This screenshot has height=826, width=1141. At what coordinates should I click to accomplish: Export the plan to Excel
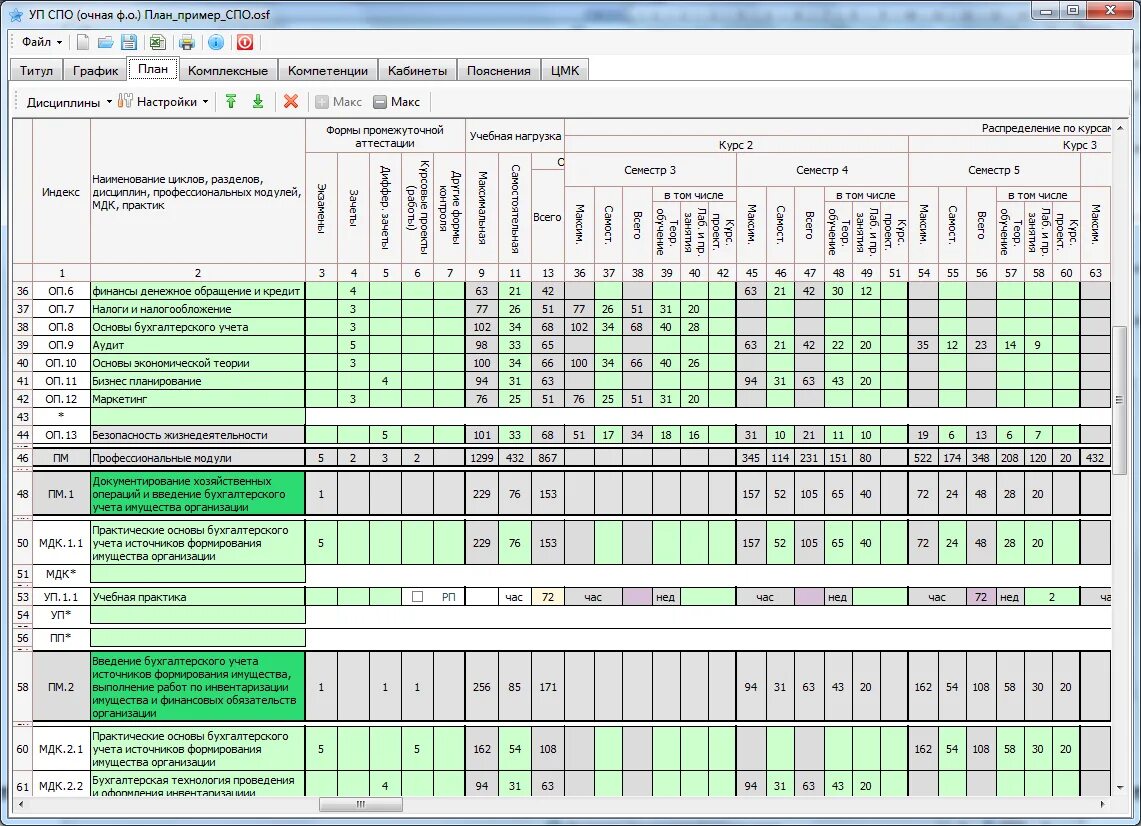point(158,42)
